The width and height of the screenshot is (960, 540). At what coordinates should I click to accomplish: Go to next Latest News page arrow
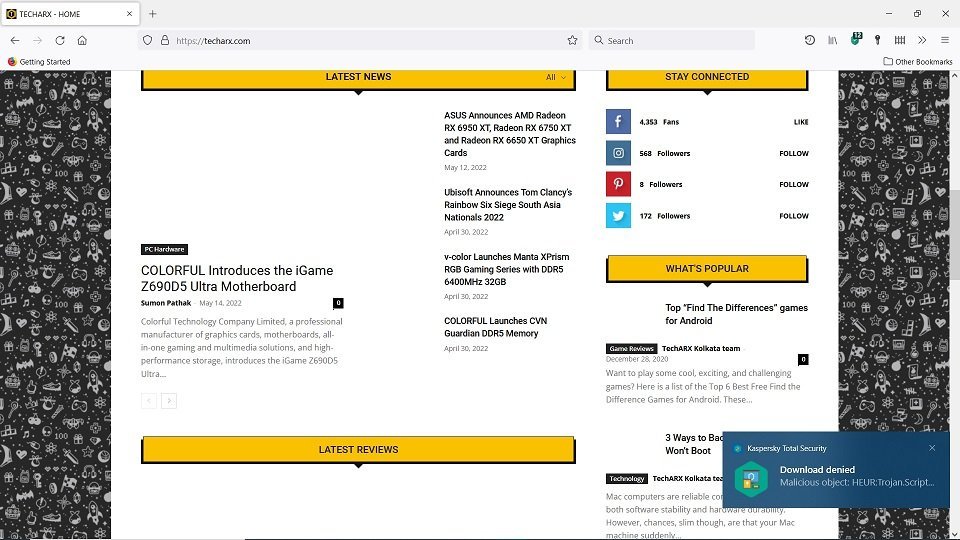coord(169,401)
